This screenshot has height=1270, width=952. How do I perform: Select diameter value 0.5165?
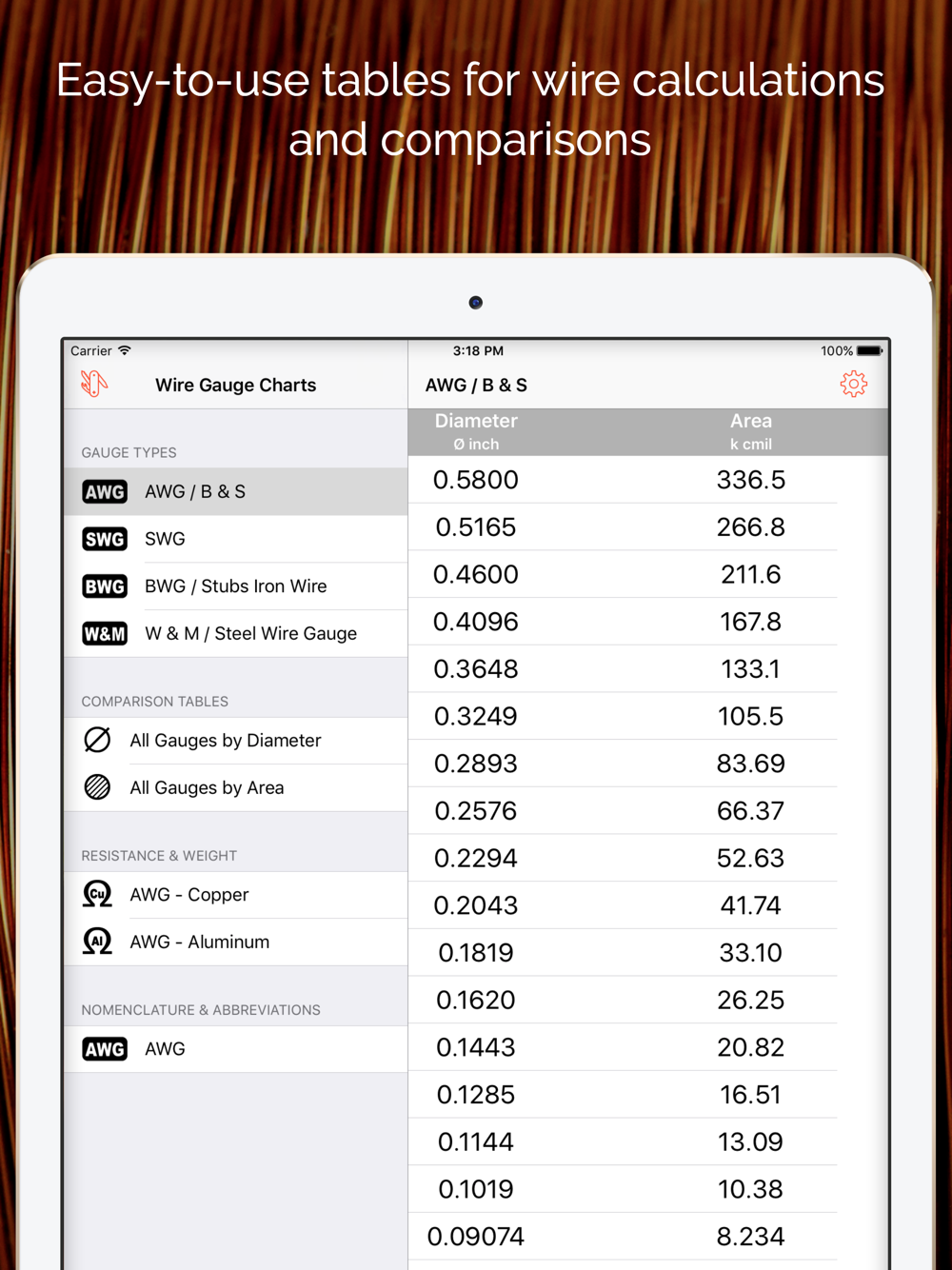coord(476,527)
